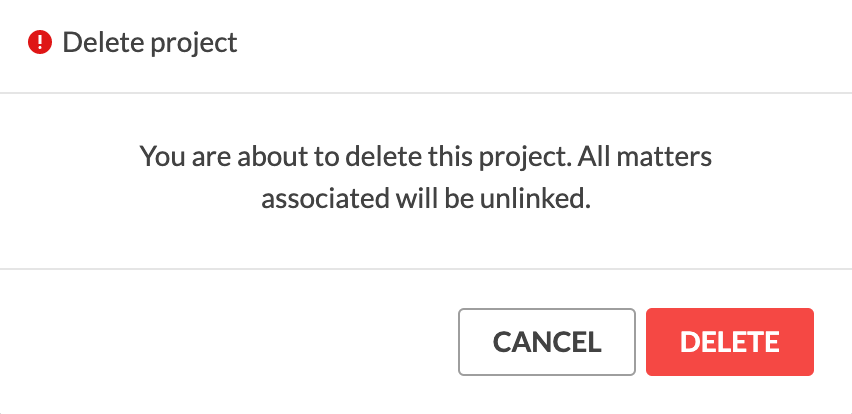
Task: Click the DELETE label text on red button
Action: point(730,342)
